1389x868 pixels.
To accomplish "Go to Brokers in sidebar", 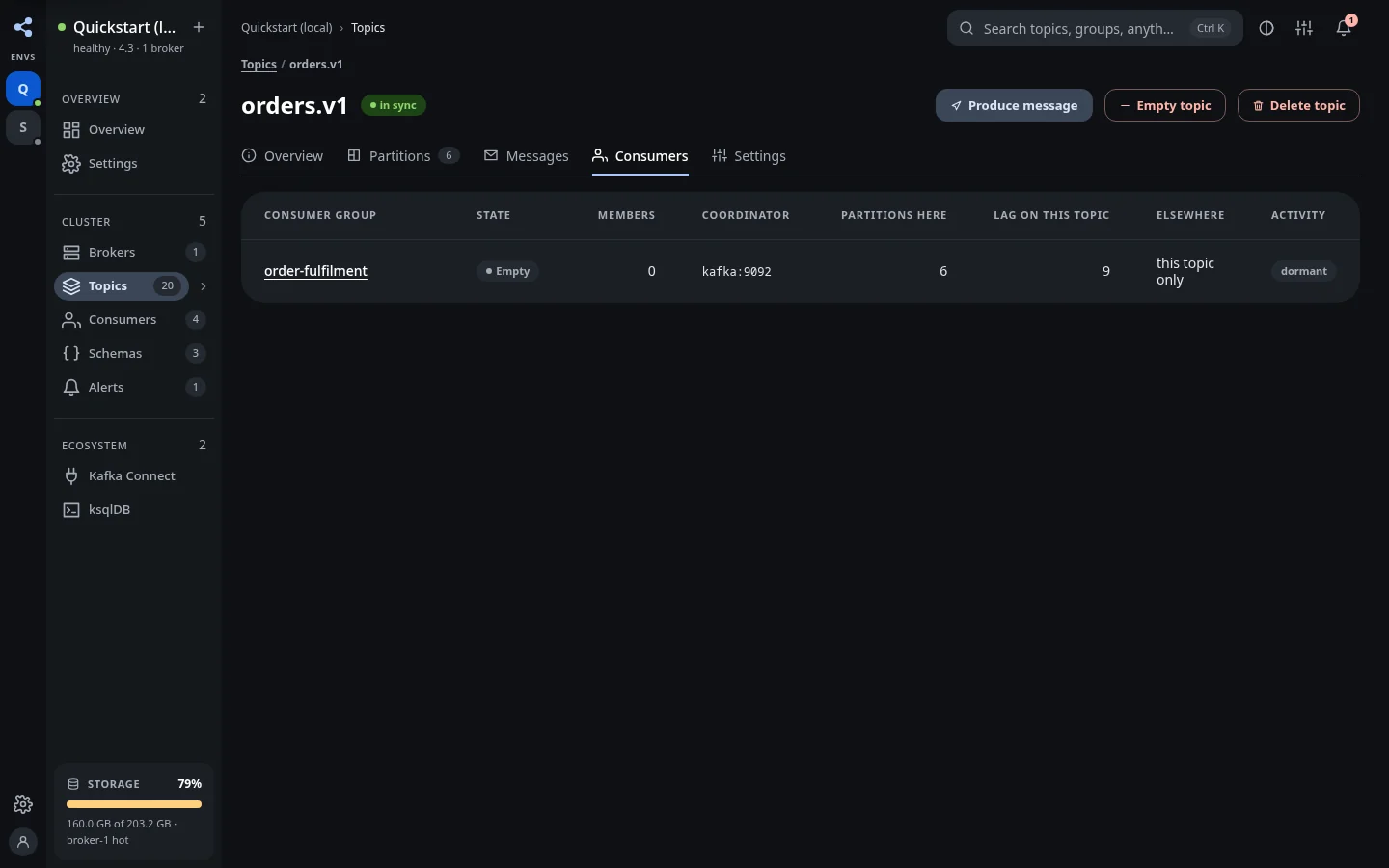I will [134, 253].
